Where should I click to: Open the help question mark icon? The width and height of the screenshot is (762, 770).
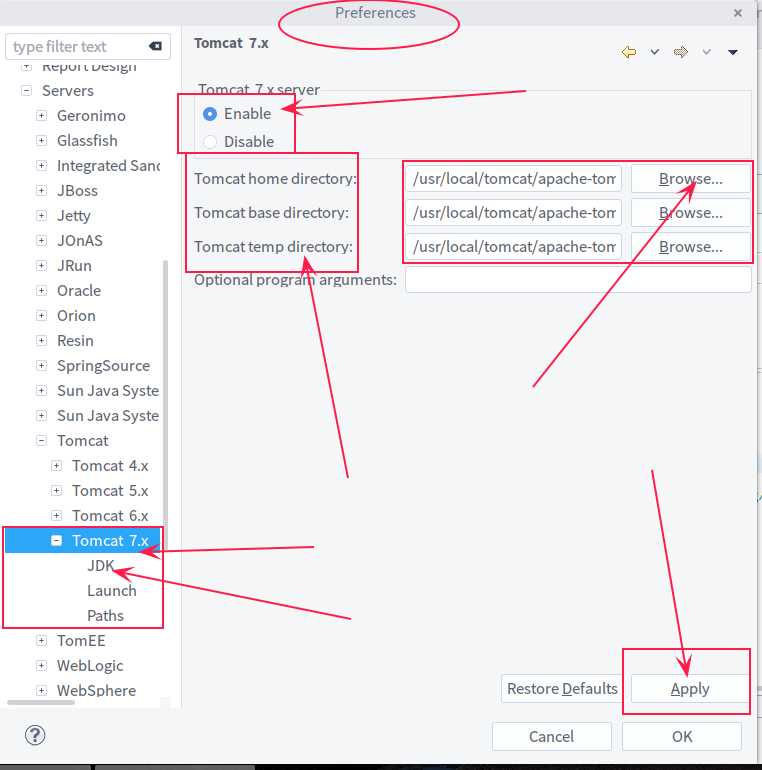[x=35, y=735]
